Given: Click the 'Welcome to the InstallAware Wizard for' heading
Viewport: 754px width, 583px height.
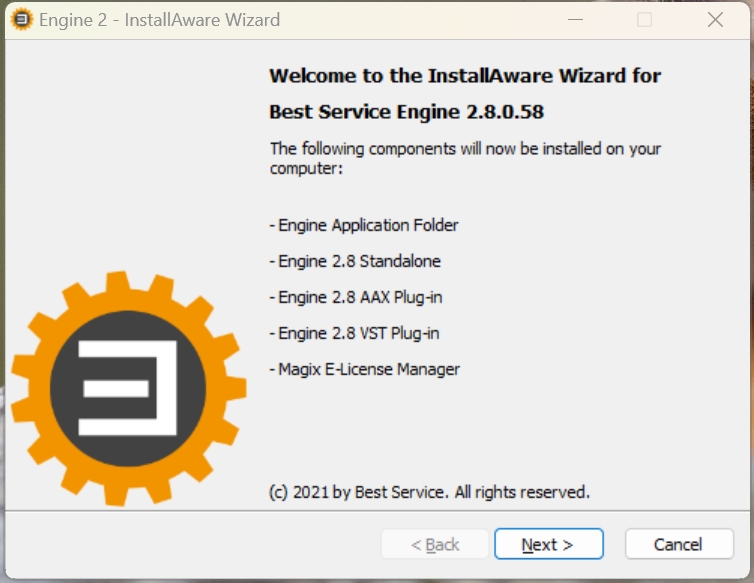Looking at the screenshot, I should (x=465, y=76).
